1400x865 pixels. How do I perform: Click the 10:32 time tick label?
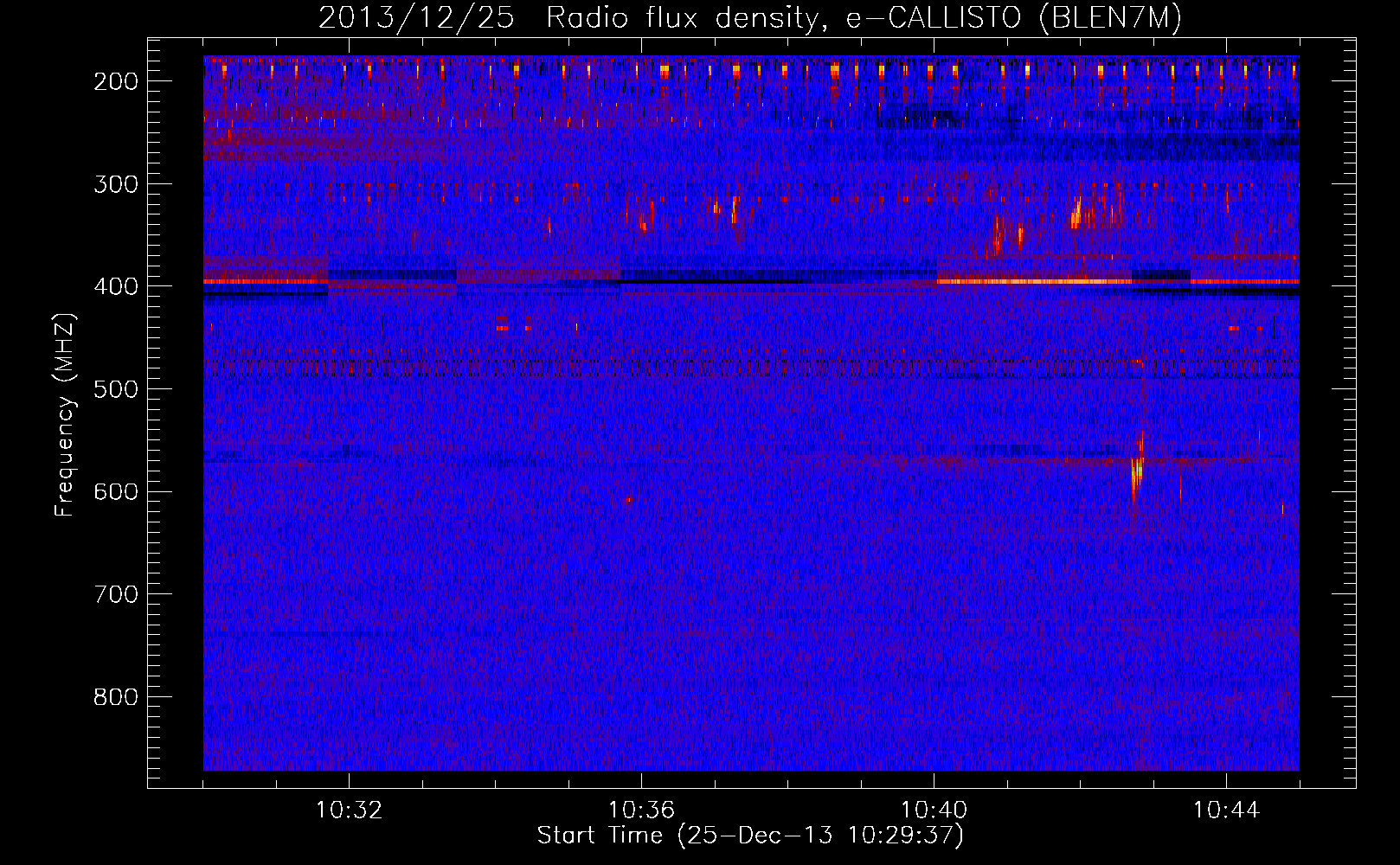[349, 811]
